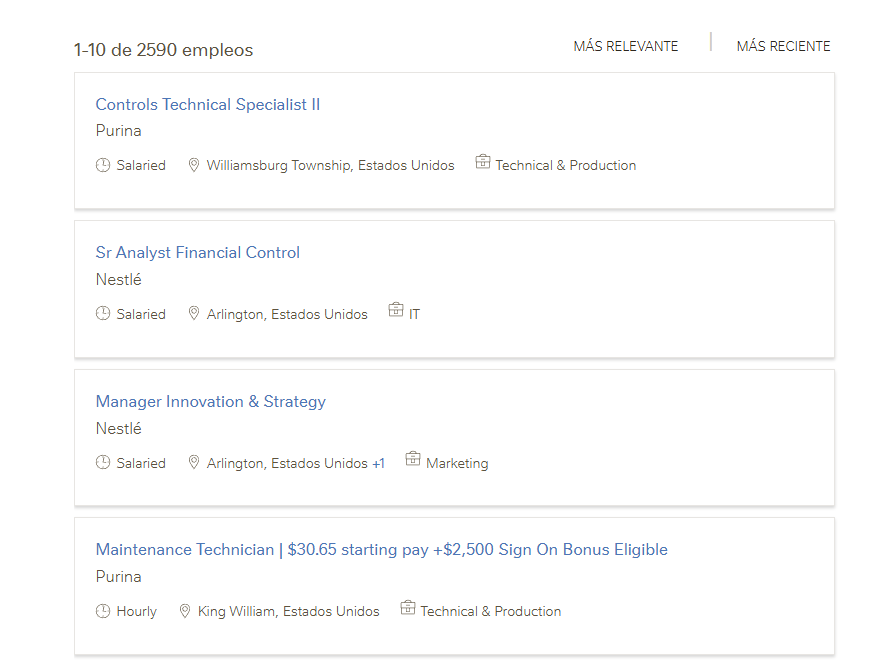The image size is (877, 662).
Task: Click location pin beside King William
Action: point(185,611)
